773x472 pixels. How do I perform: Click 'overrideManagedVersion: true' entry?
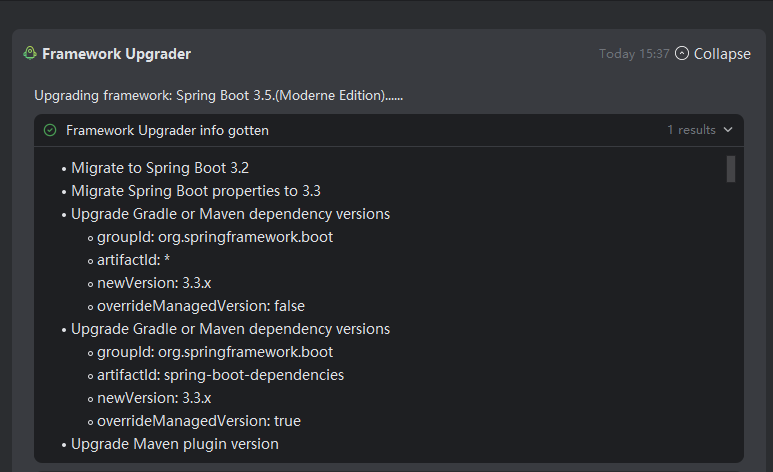pyautogui.click(x=198, y=421)
